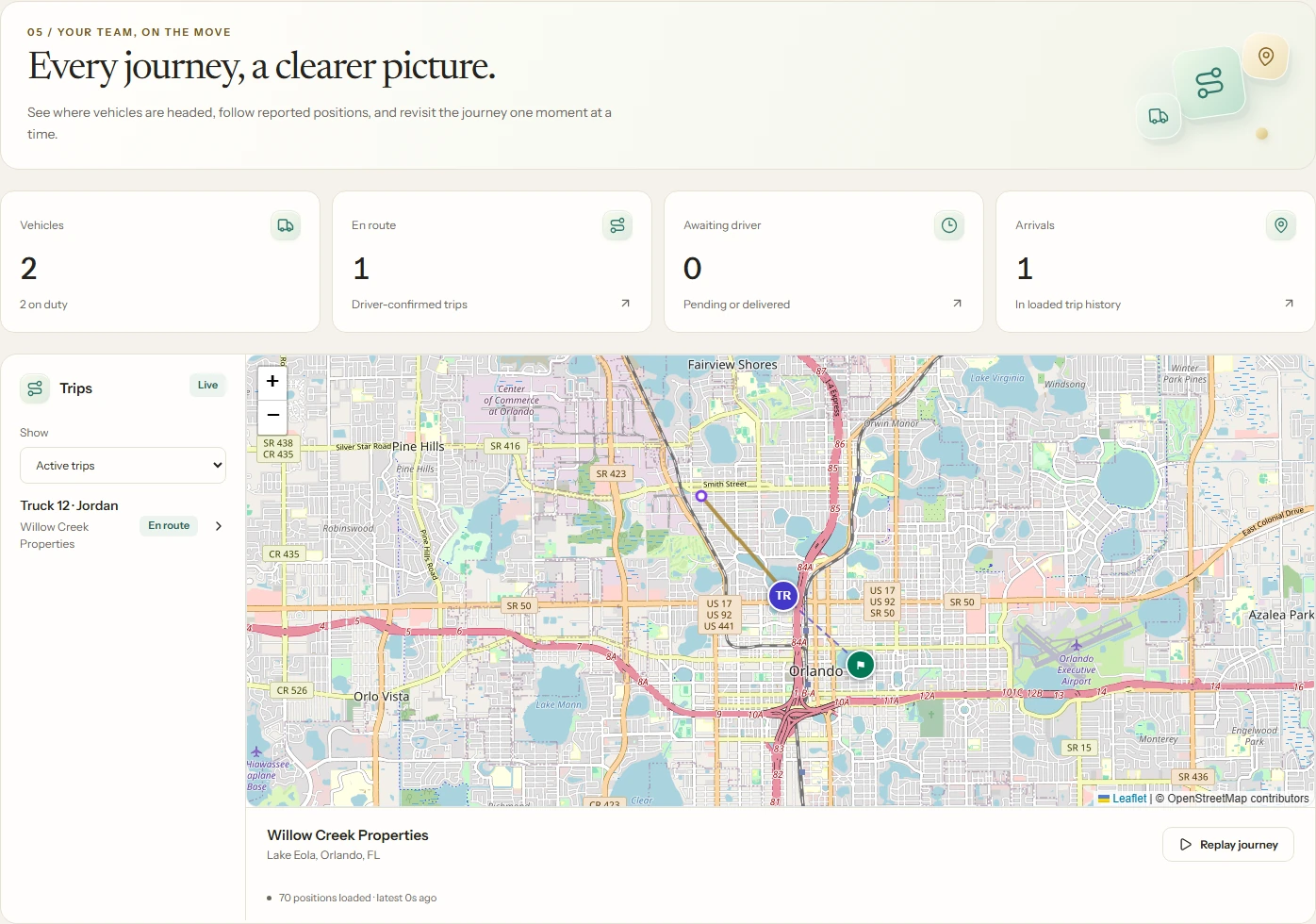Open the Active trips dropdown
Viewport: 1316px width, 924px height.
pos(123,466)
